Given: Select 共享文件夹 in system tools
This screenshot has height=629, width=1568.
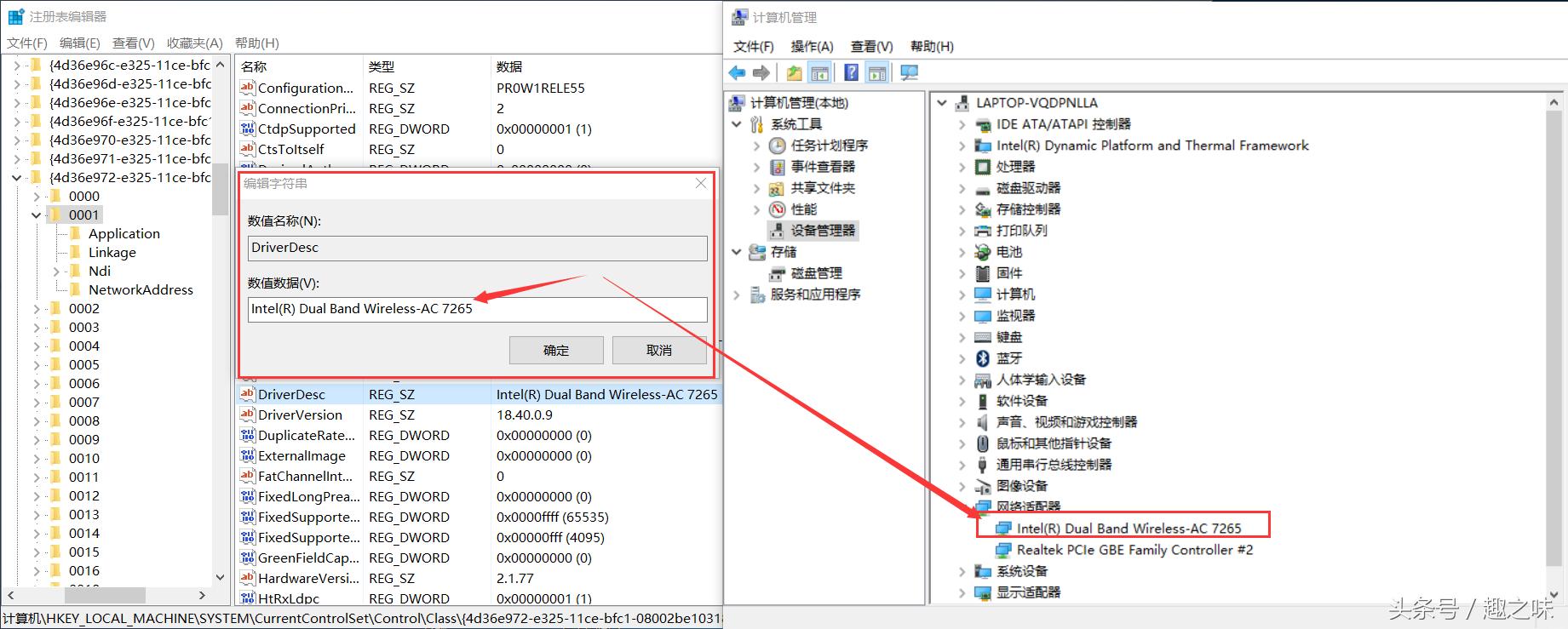Looking at the screenshot, I should (823, 188).
